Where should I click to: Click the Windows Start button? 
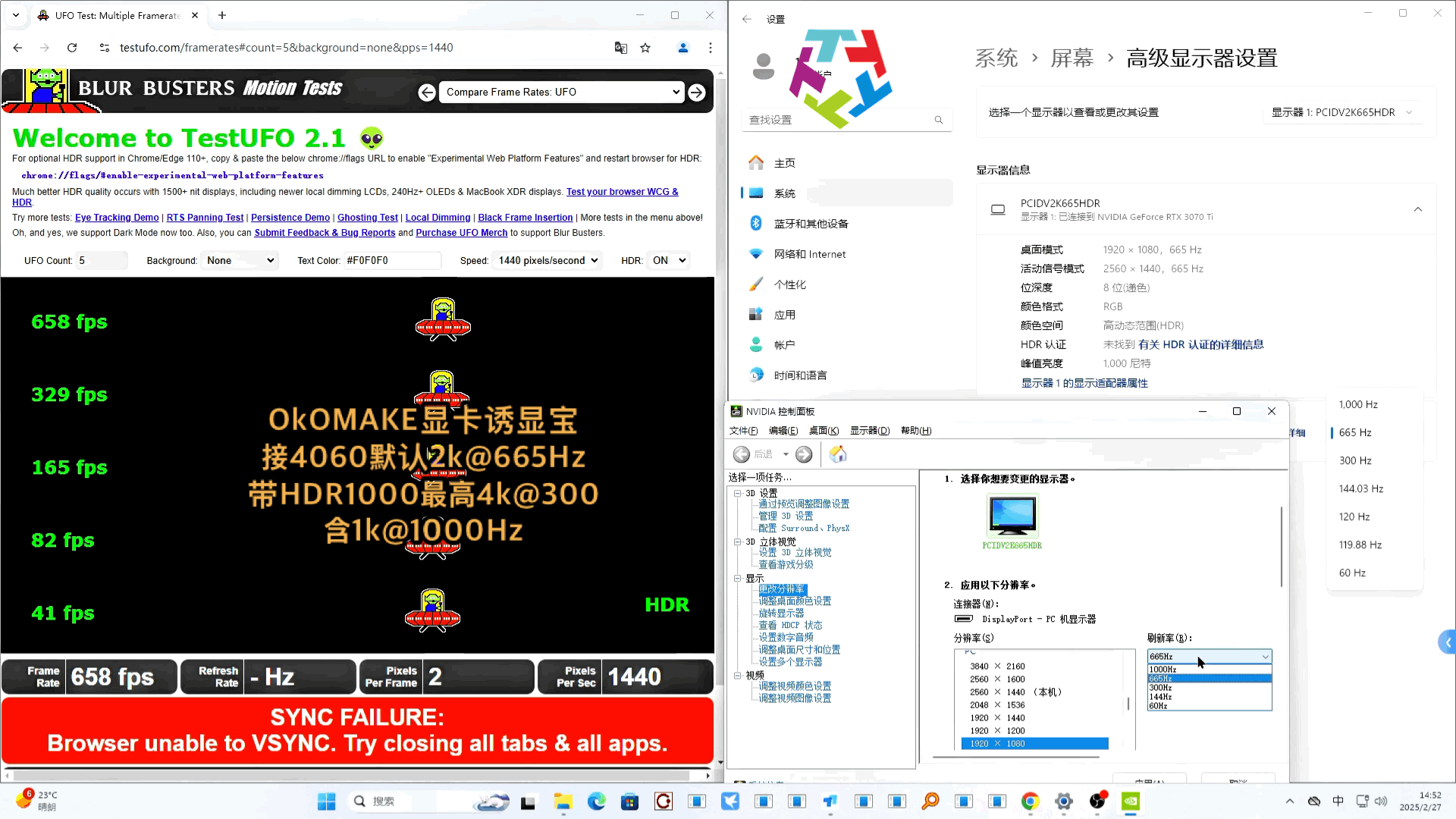[x=327, y=802]
